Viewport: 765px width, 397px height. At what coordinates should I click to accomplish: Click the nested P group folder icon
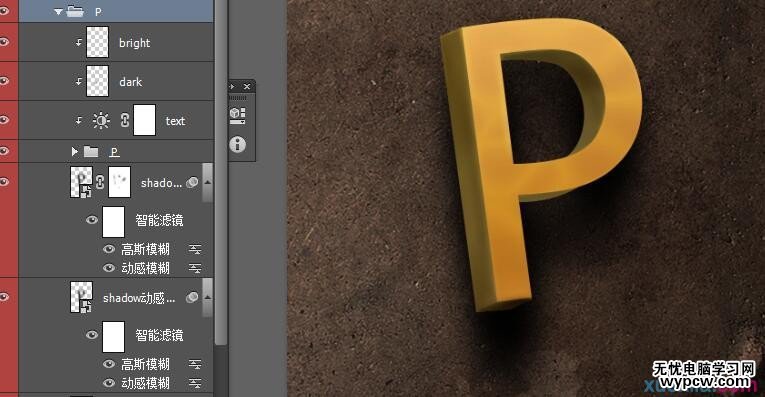click(x=91, y=152)
